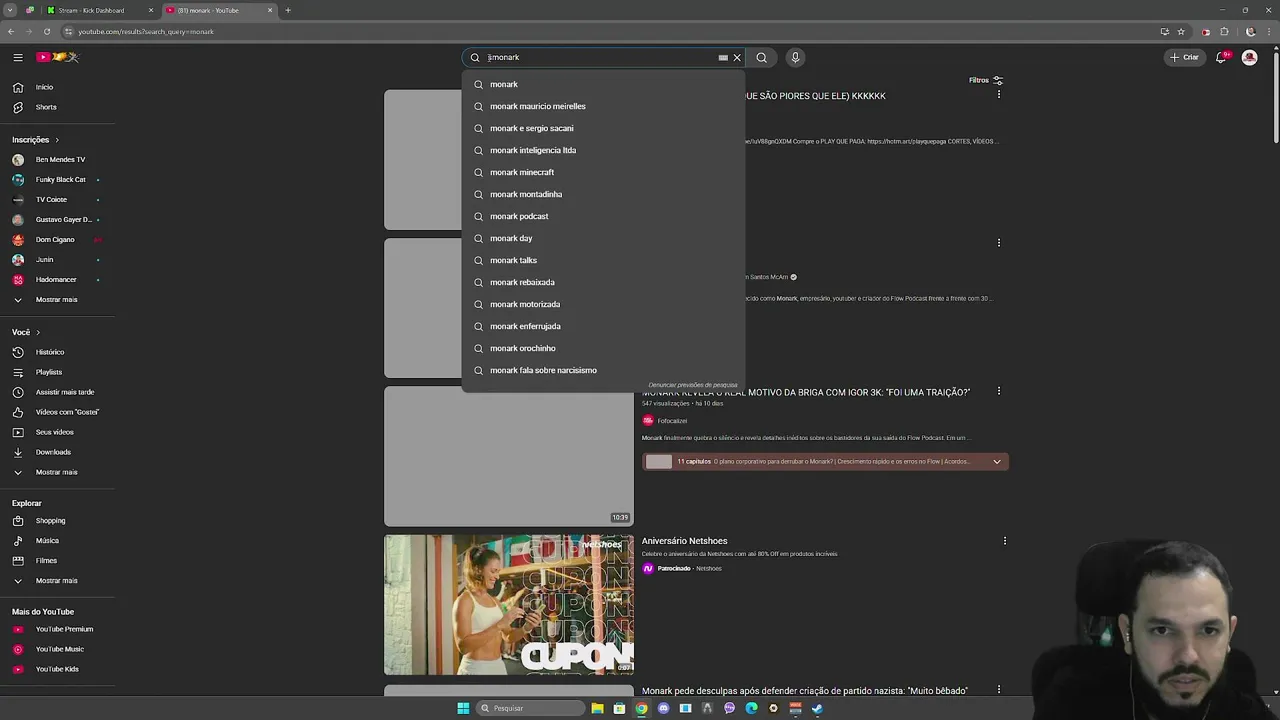Open Seus vídeos in sidebar
Viewport: 1280px width, 720px height.
[57, 432]
